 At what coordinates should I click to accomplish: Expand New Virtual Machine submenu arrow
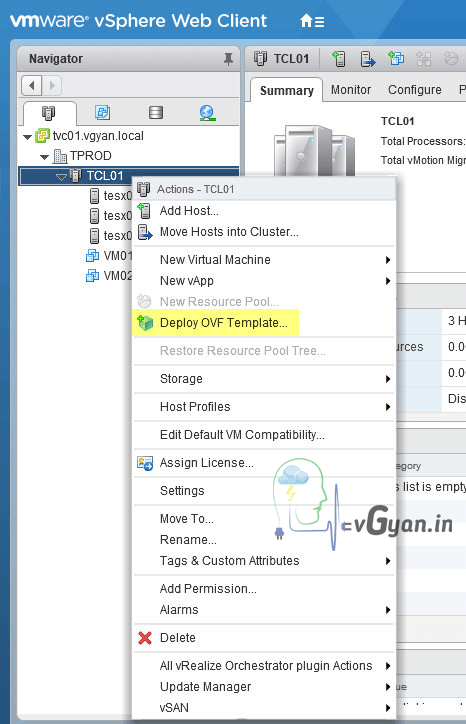pyautogui.click(x=388, y=260)
